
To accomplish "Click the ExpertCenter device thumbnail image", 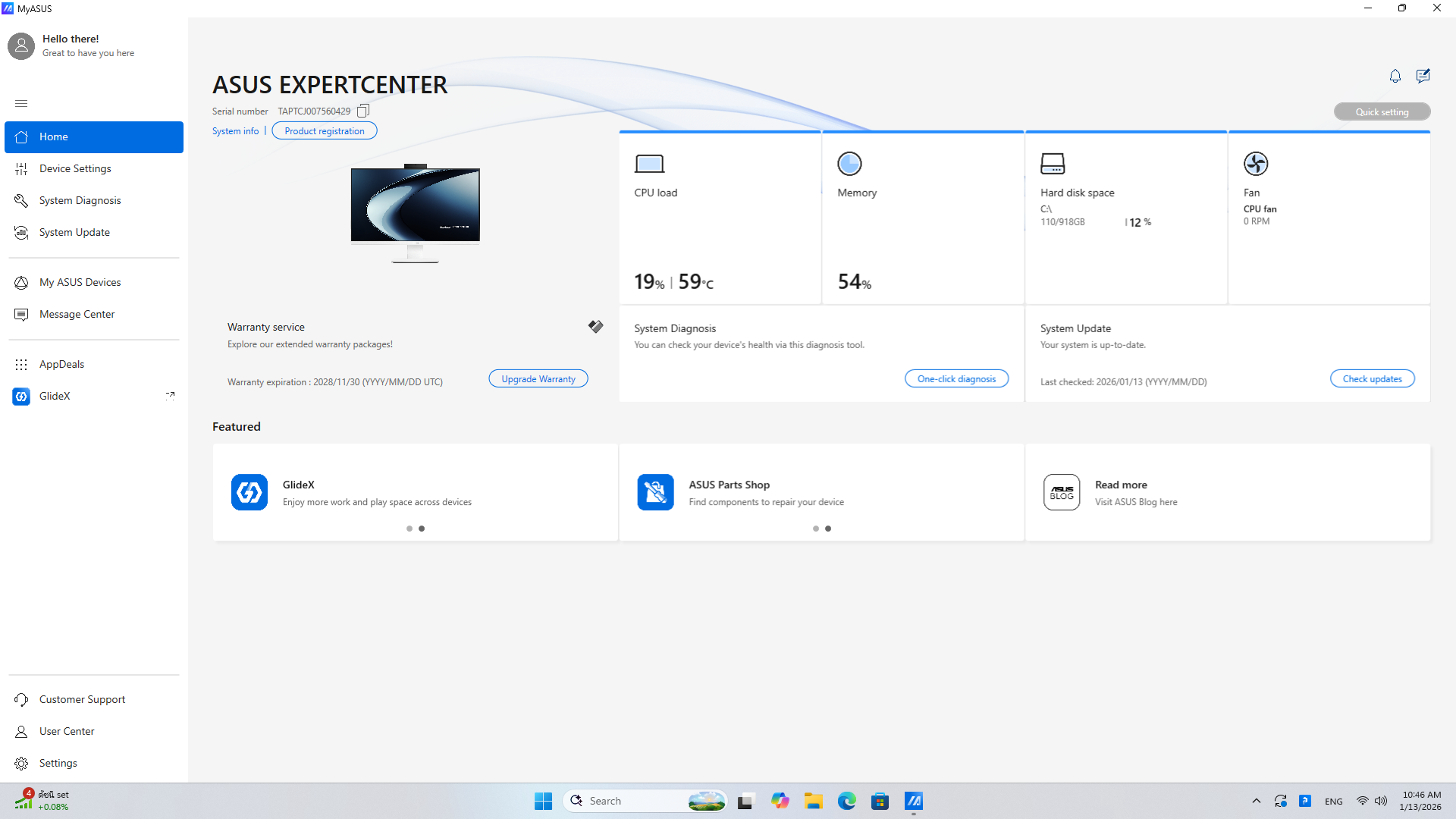I will click(x=415, y=212).
